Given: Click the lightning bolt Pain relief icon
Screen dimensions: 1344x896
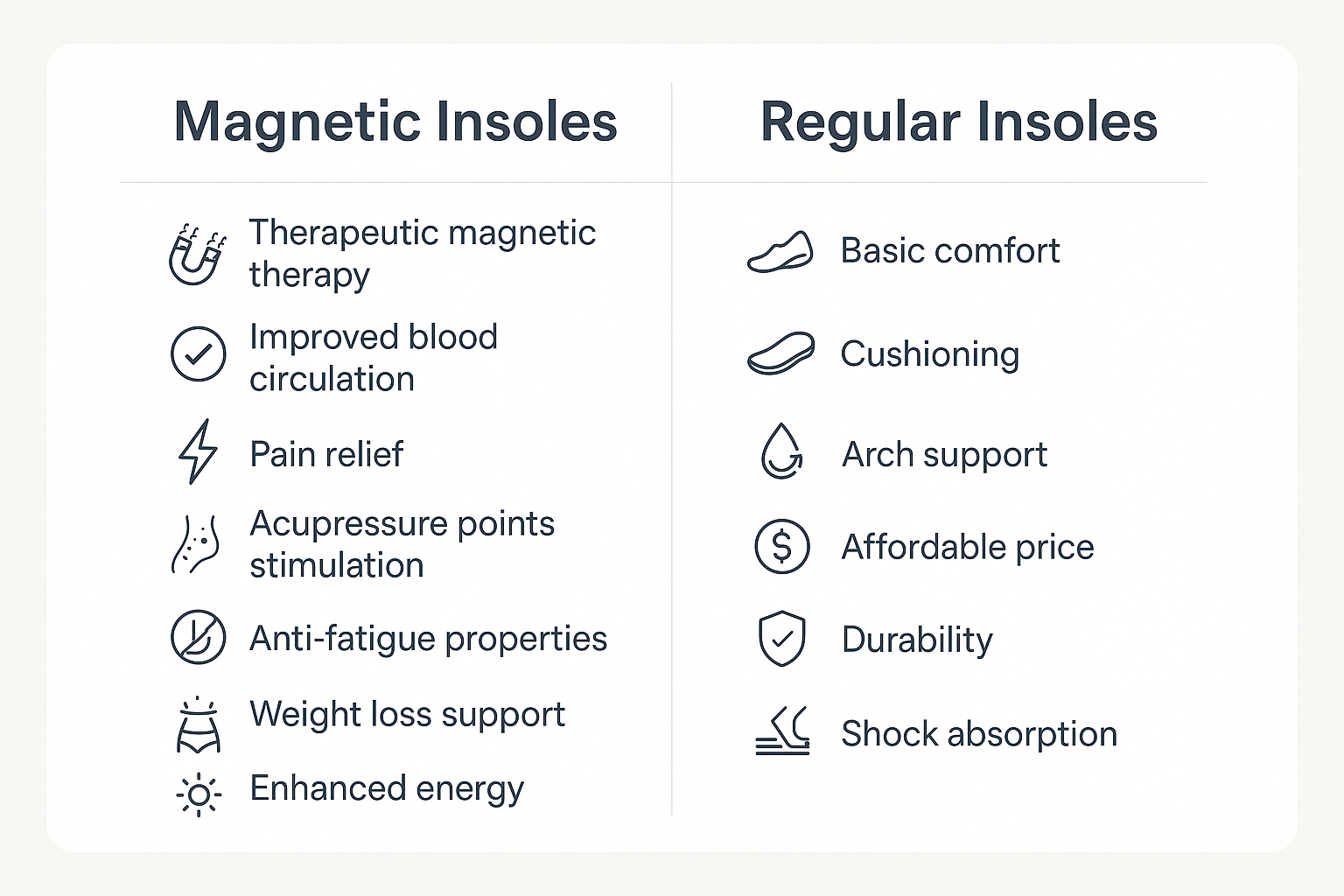Looking at the screenshot, I should [x=198, y=451].
